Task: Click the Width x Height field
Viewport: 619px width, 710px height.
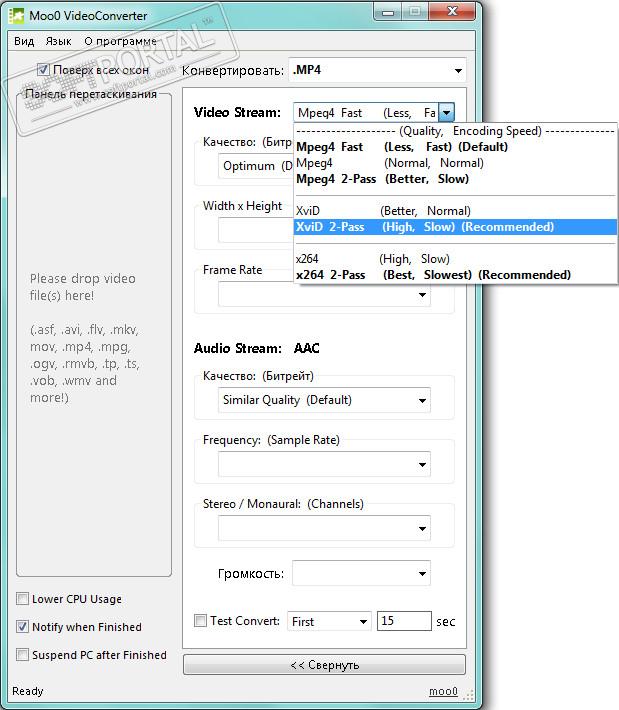Action: tap(256, 230)
